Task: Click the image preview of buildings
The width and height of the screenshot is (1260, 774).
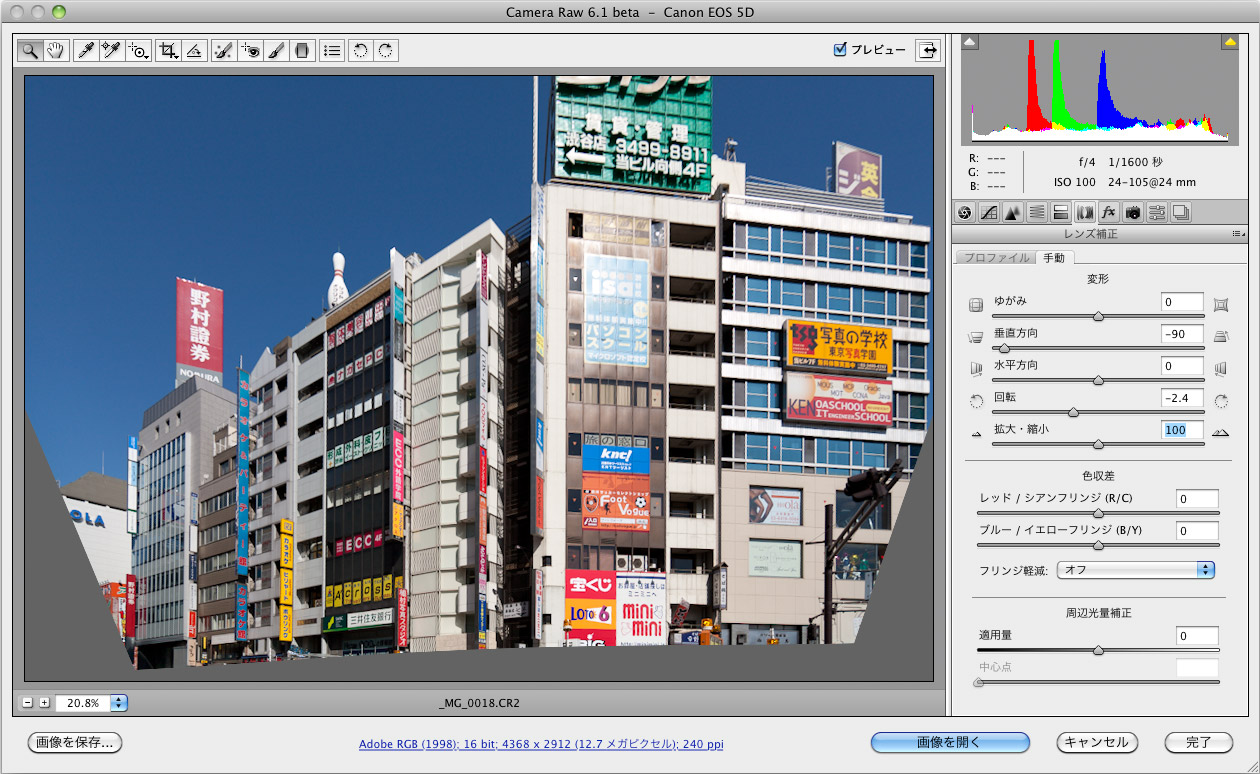Action: 479,379
